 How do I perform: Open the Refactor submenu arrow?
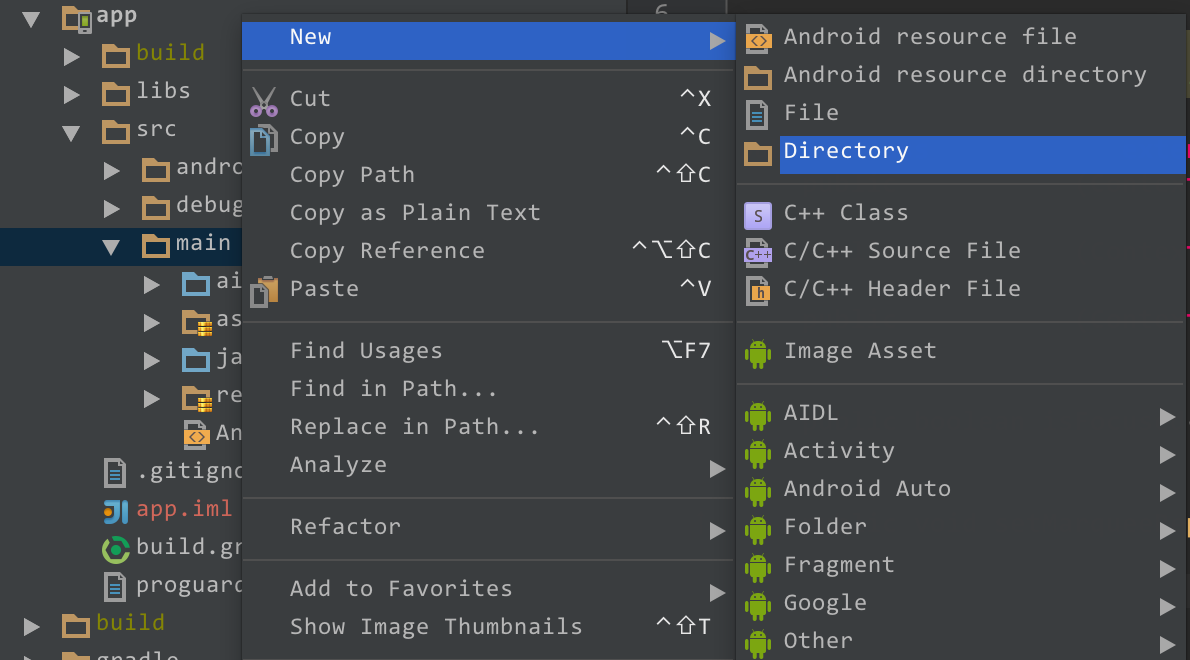tap(717, 531)
